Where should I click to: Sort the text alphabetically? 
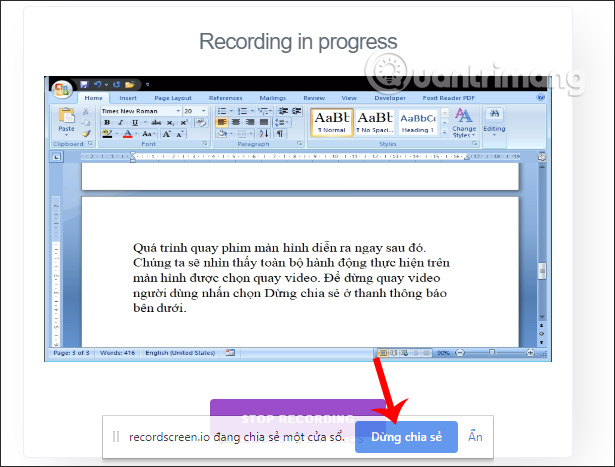tap(264, 134)
